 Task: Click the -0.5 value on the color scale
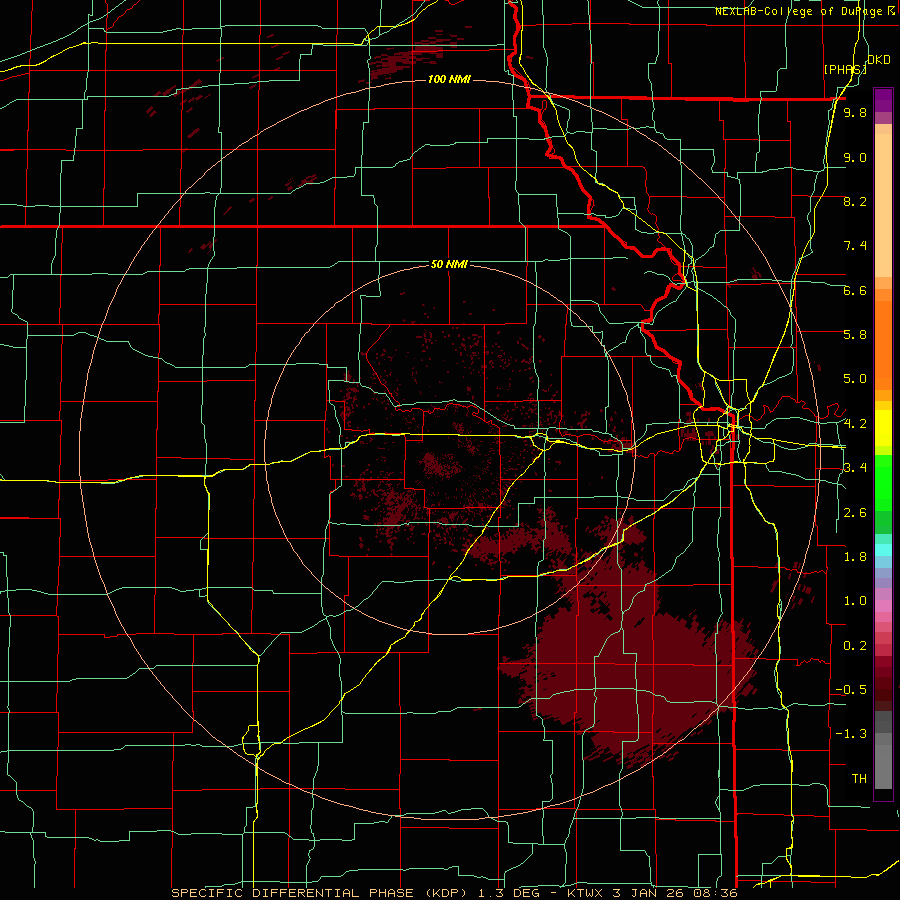click(x=851, y=690)
